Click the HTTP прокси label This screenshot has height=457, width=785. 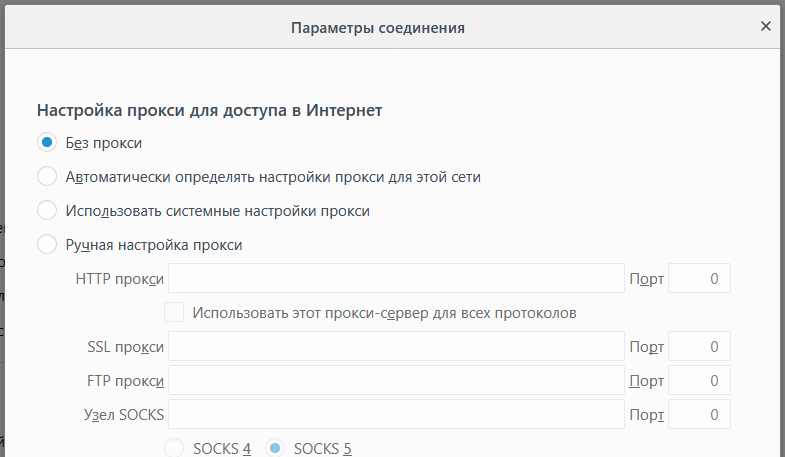click(120, 279)
